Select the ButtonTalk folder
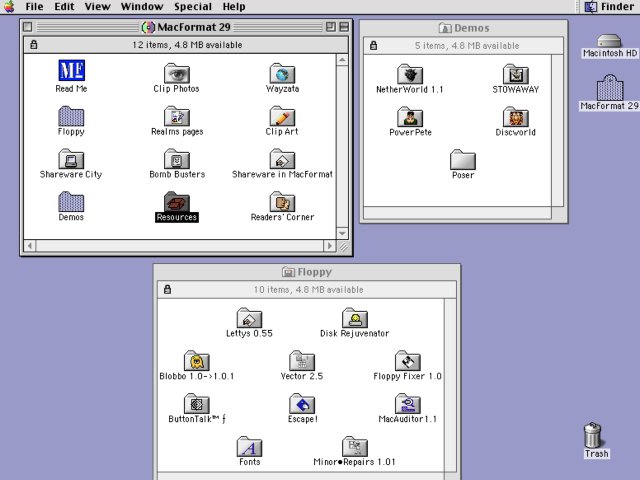 (196, 404)
